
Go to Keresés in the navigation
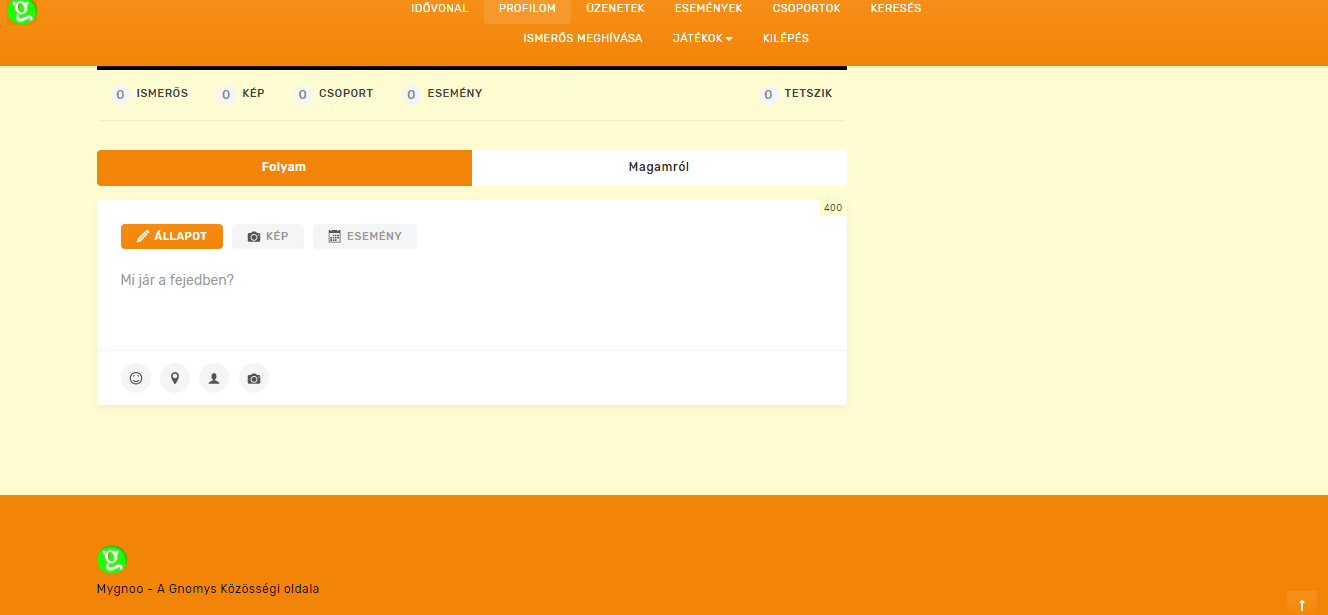(895, 8)
